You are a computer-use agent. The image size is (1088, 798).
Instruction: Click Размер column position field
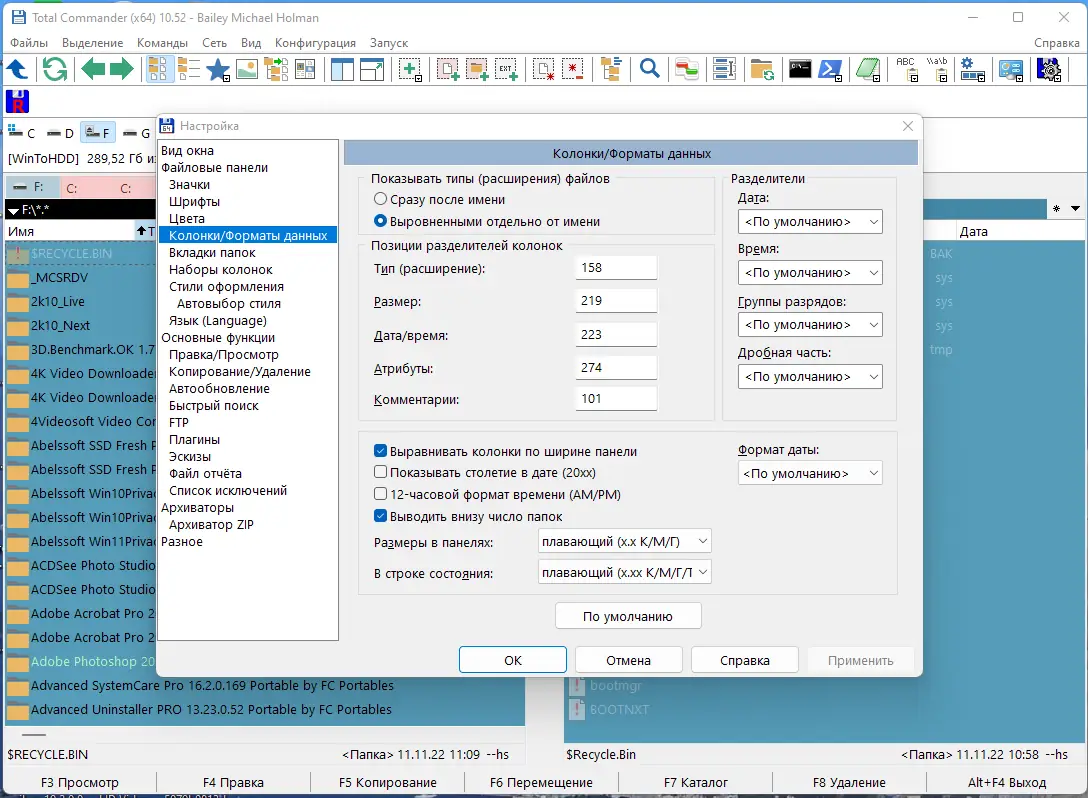tap(616, 301)
